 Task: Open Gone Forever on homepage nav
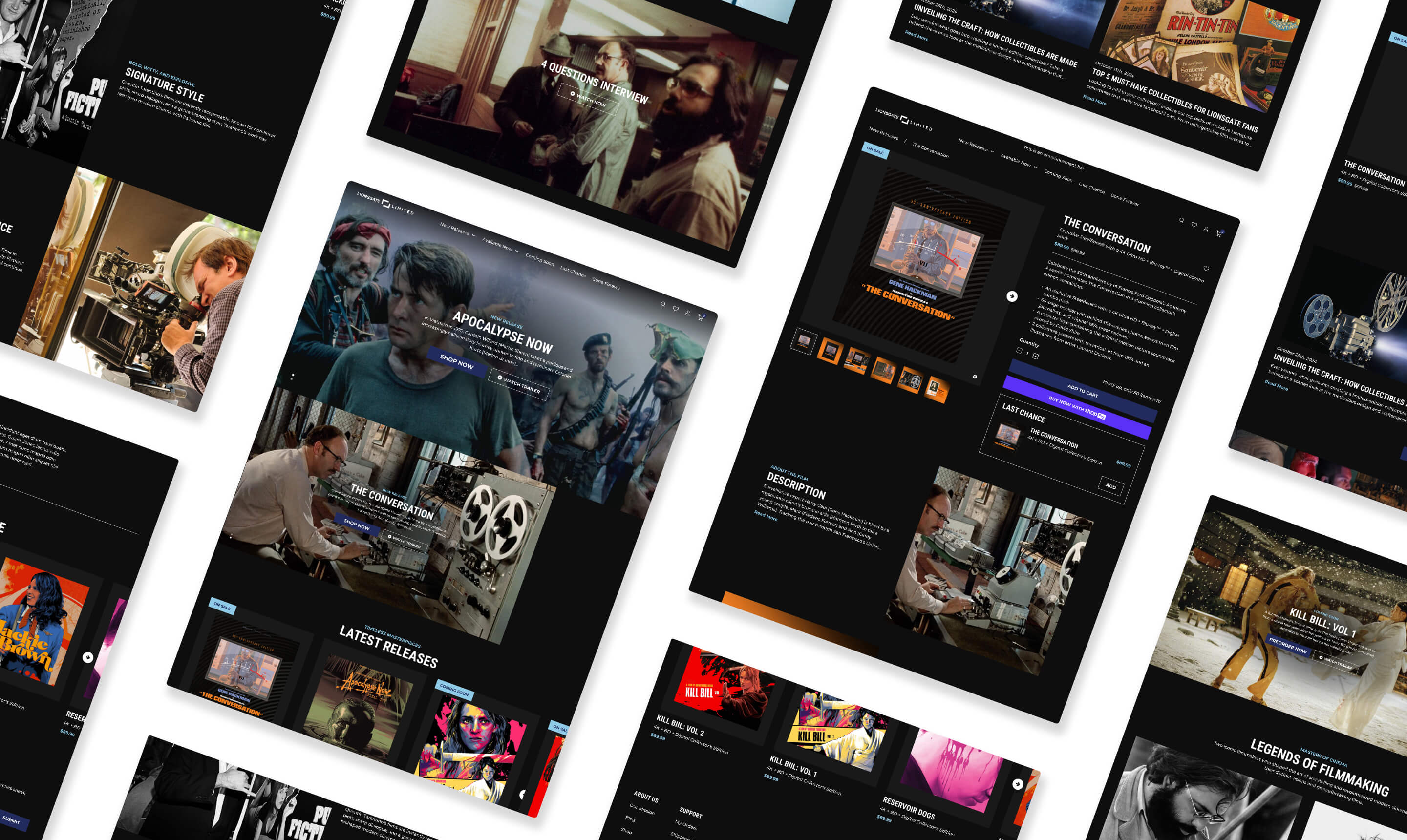point(606,283)
